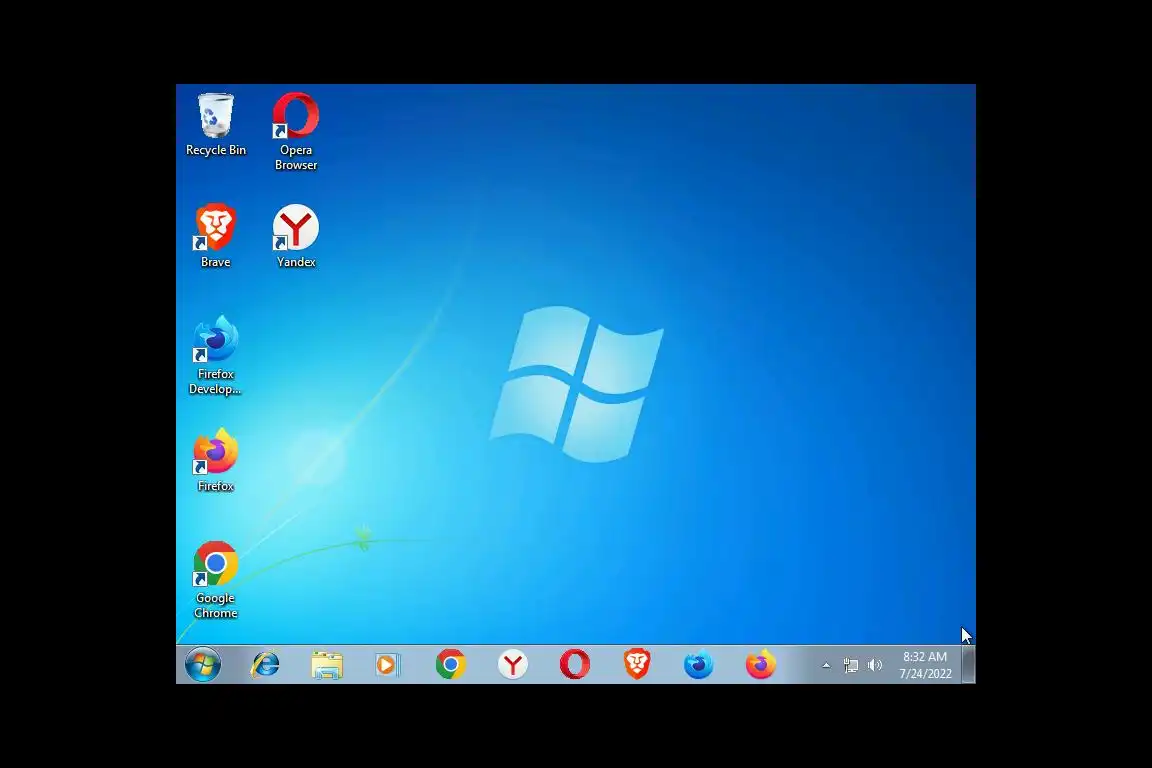Select the Firefox desktop shortcut
Viewport: 1152px width, 768px height.
pos(215,460)
